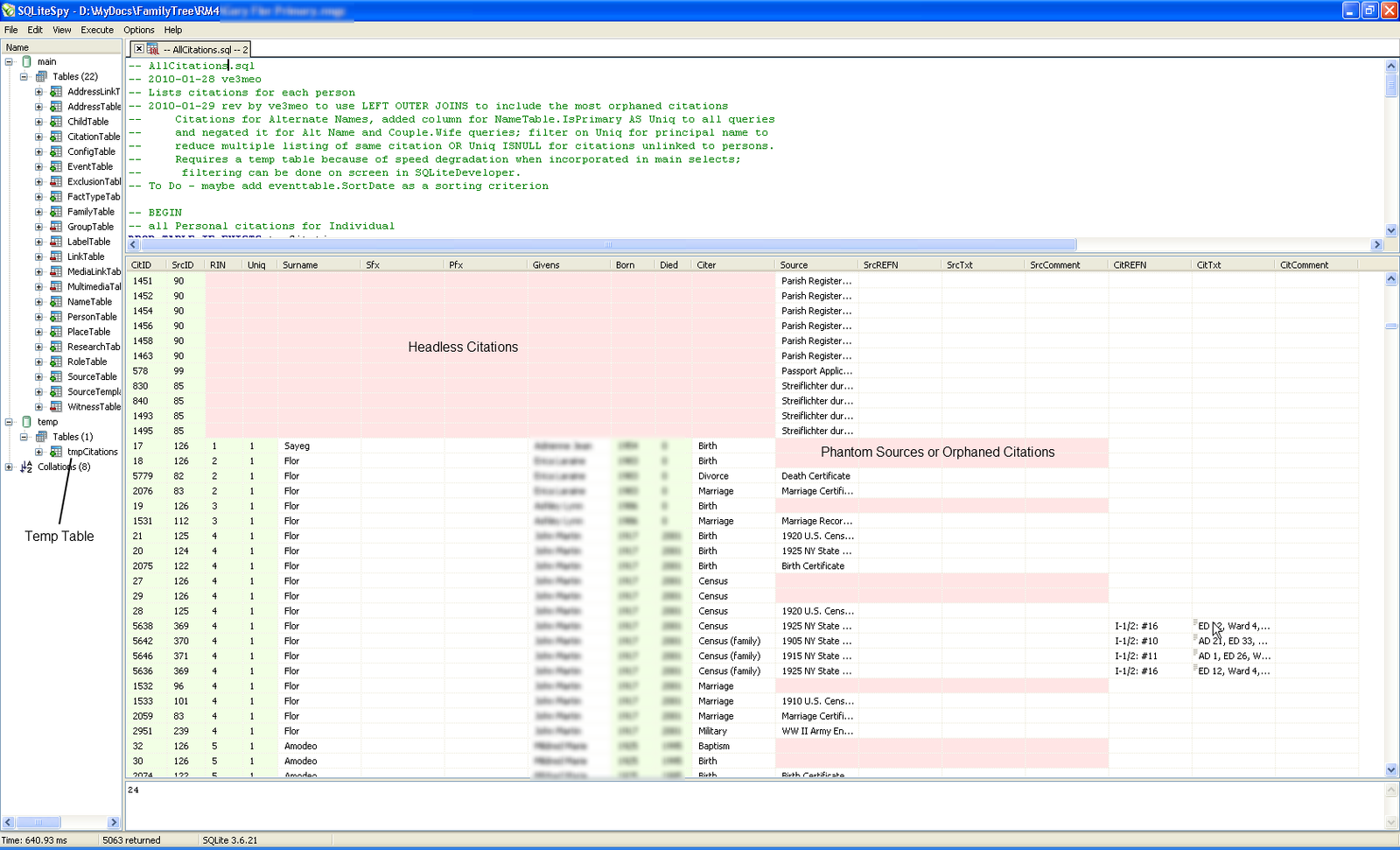Click the LinkTable table icon
Viewport: 1400px width, 850px height.
point(56,256)
